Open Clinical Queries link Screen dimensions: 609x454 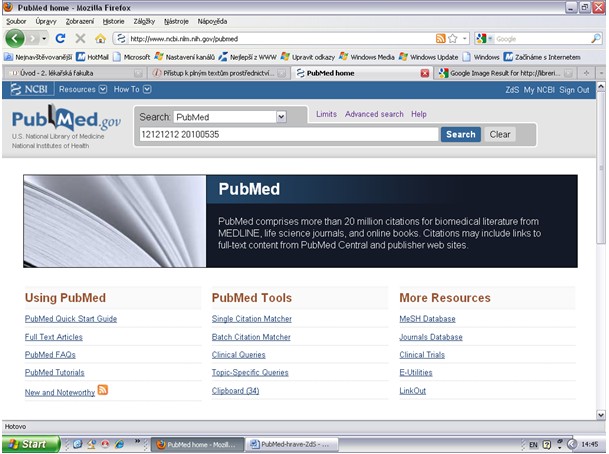(x=238, y=355)
